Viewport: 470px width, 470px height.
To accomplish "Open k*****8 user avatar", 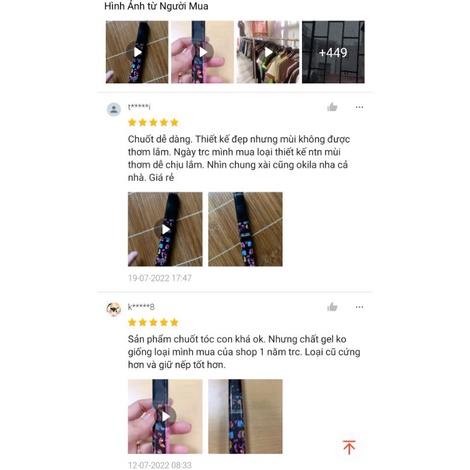I will point(114,309).
